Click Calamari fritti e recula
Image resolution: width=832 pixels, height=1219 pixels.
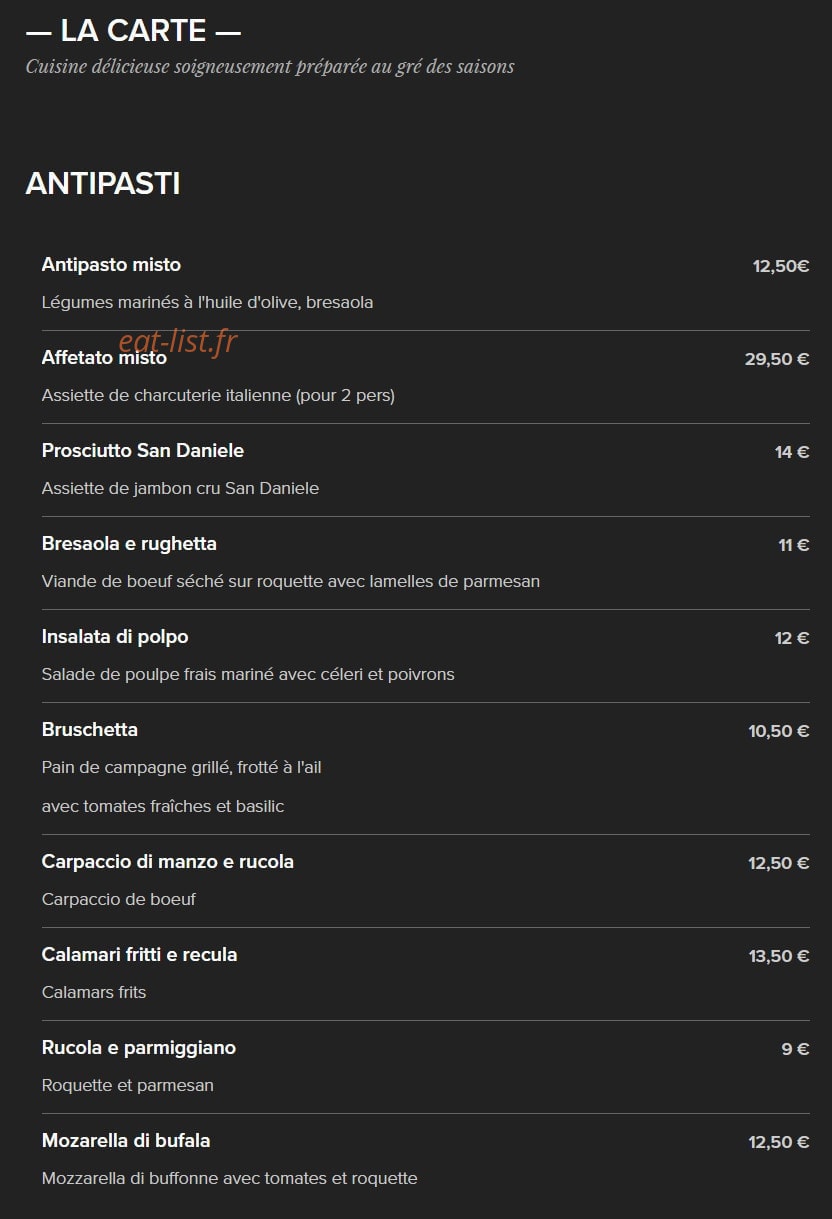[140, 955]
